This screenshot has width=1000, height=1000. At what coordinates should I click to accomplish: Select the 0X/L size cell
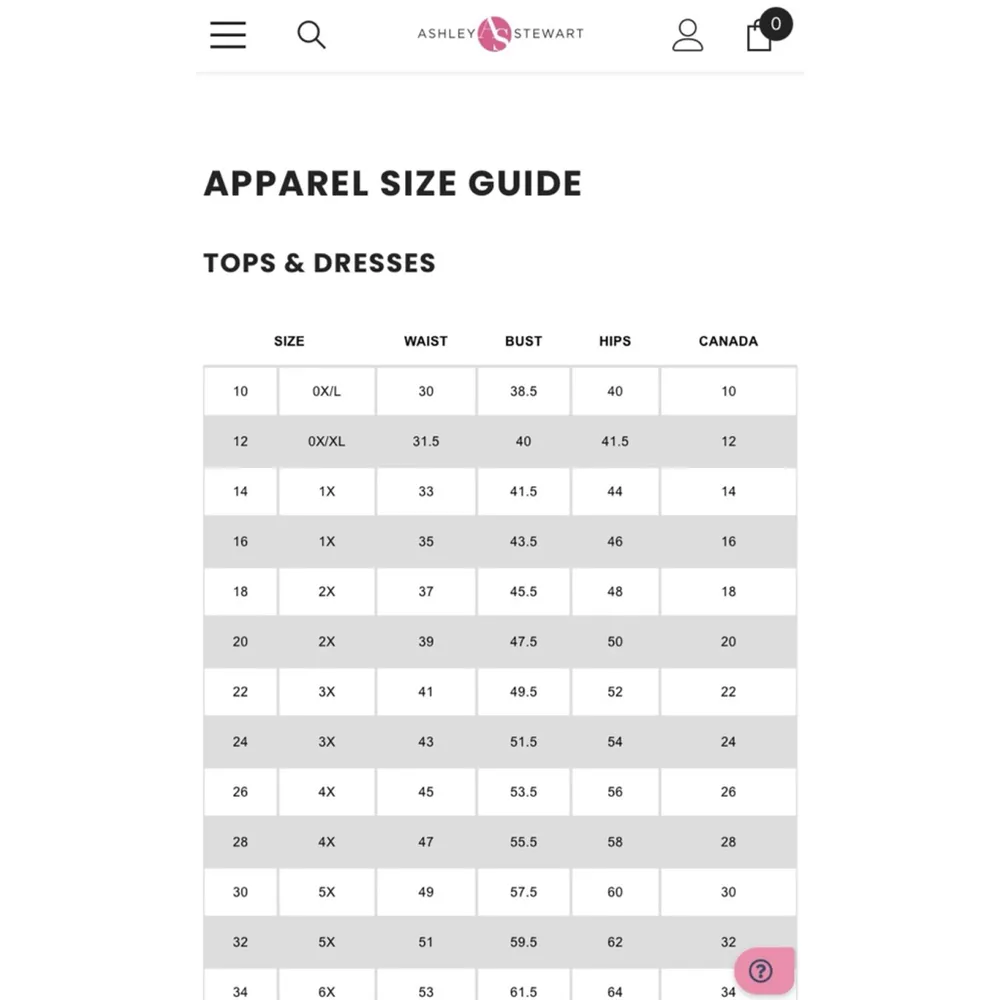click(x=327, y=391)
